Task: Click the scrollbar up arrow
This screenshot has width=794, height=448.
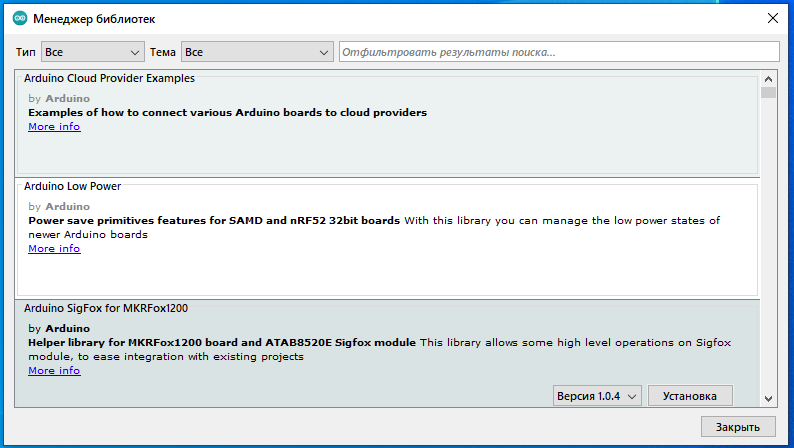Action: point(768,79)
